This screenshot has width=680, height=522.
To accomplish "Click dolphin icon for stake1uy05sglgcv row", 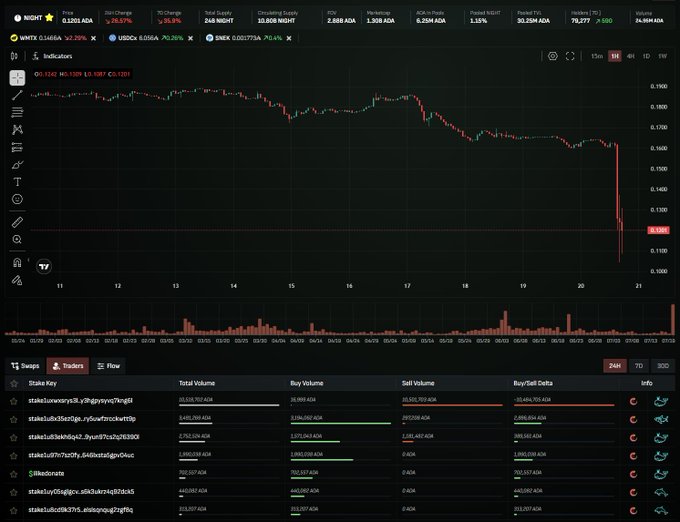I will point(661,492).
